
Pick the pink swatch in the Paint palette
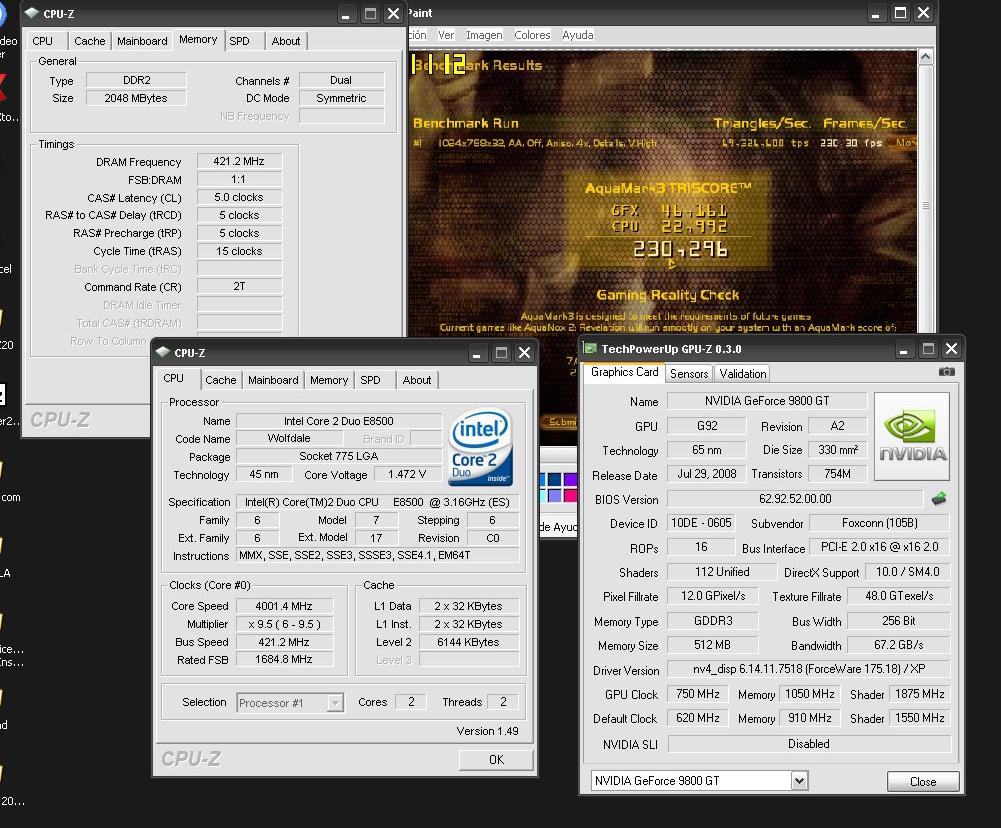570,495
